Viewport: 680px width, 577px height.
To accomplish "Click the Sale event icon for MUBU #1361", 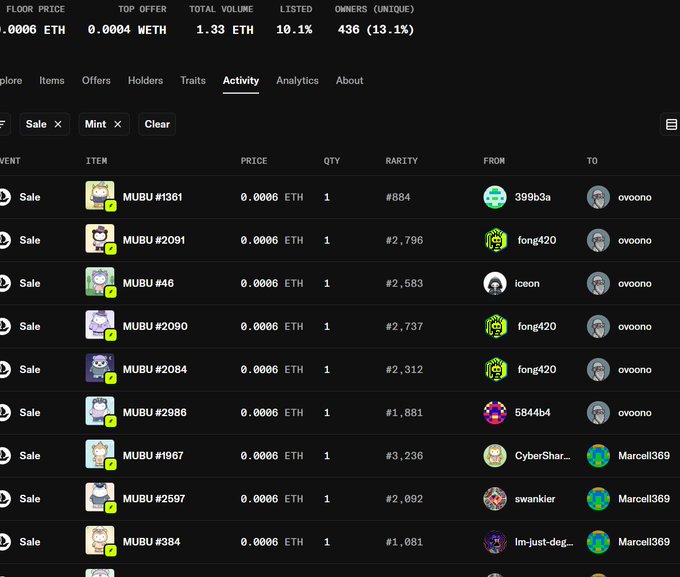I will click(4, 197).
